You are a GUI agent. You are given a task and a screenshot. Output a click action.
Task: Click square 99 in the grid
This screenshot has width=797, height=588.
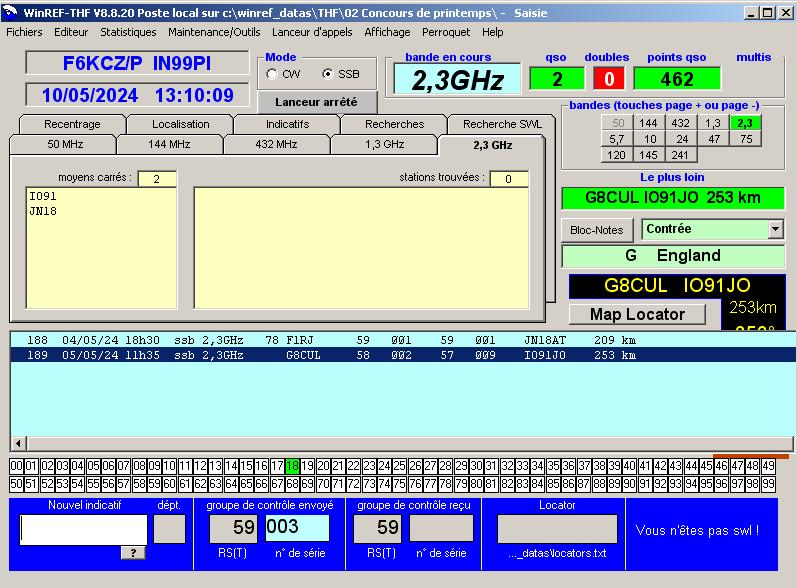(769, 484)
